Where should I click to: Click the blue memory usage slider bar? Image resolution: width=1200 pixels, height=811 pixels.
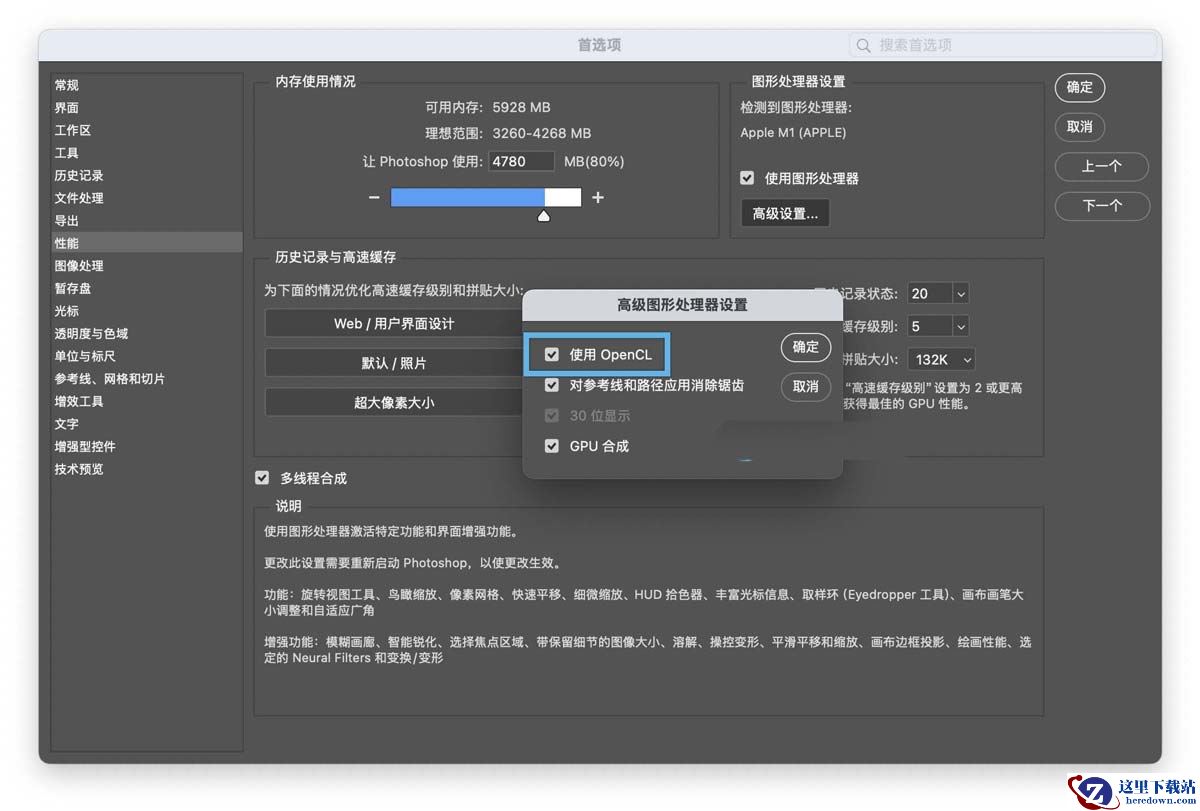468,198
